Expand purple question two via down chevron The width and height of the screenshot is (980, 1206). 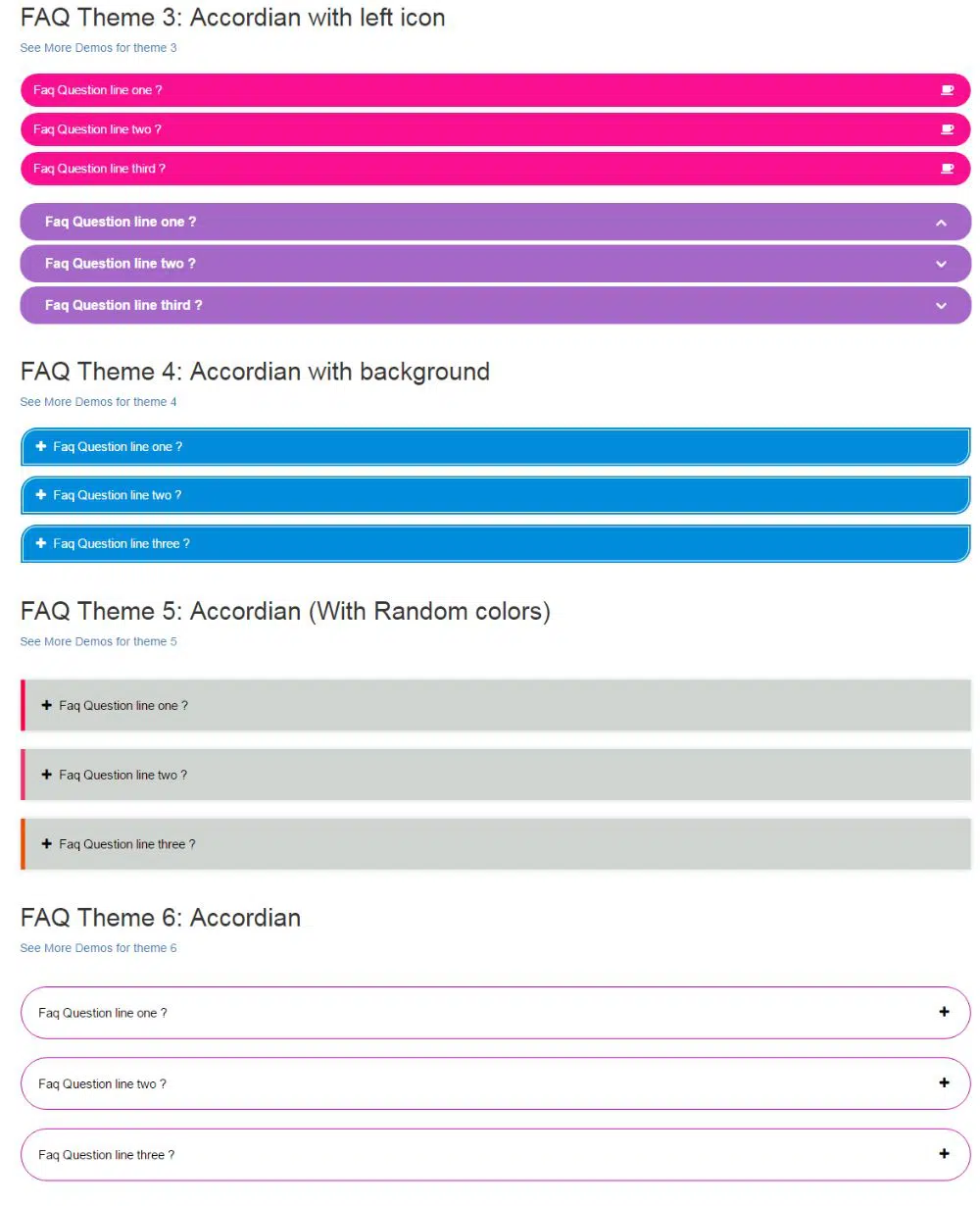(x=941, y=264)
